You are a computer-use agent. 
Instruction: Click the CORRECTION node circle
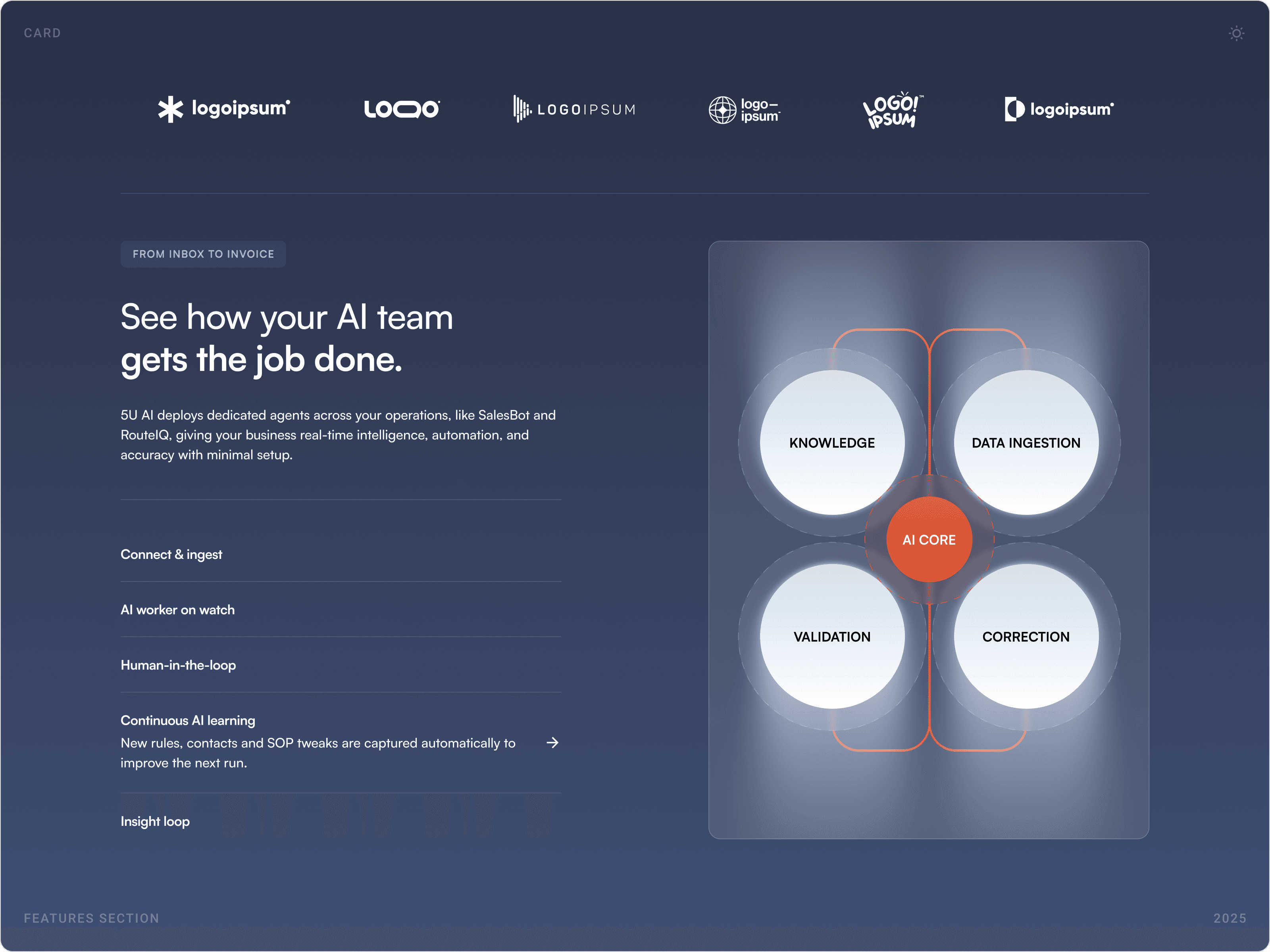(x=1026, y=636)
